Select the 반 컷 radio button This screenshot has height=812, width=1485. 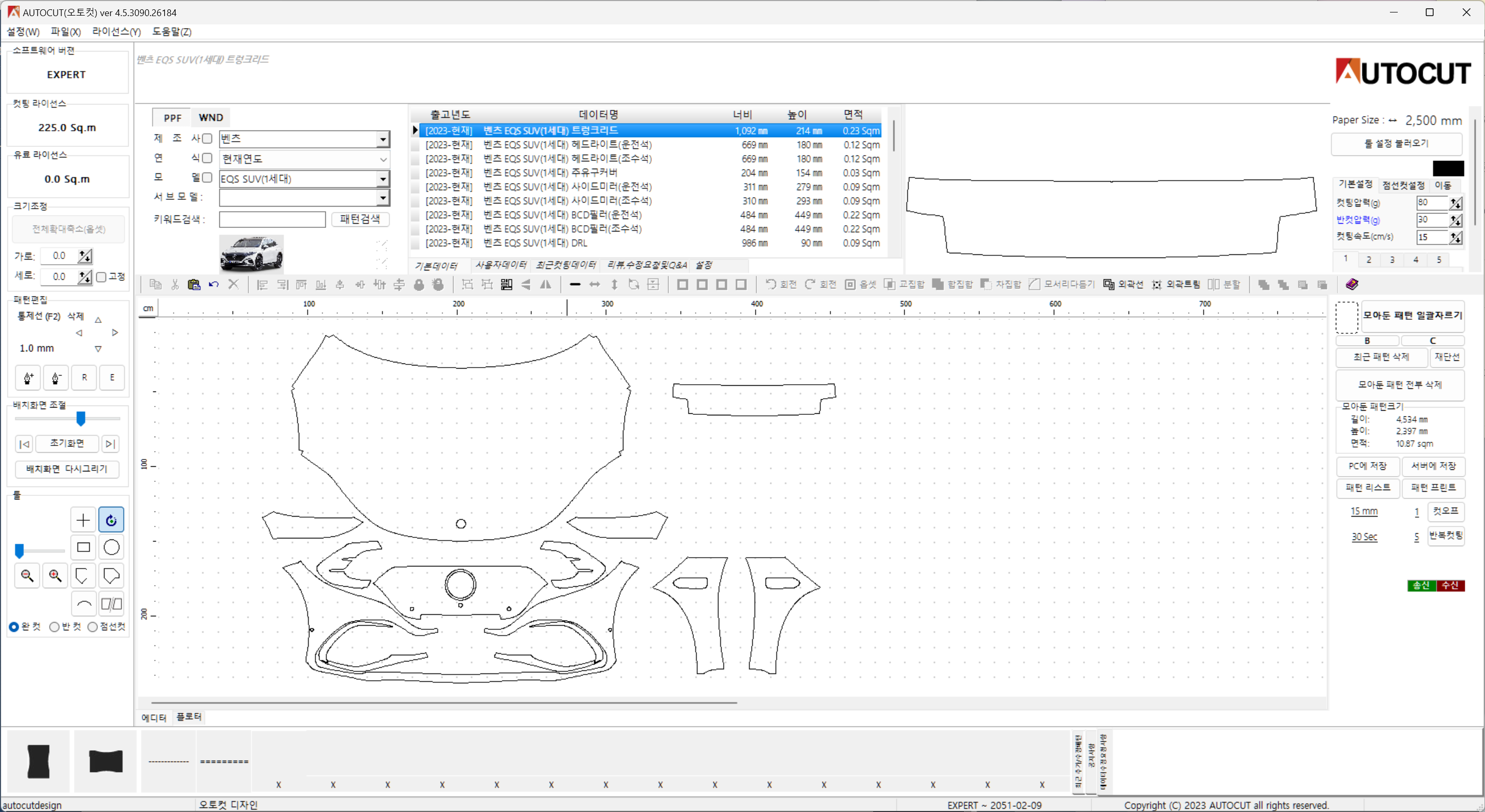coord(54,627)
